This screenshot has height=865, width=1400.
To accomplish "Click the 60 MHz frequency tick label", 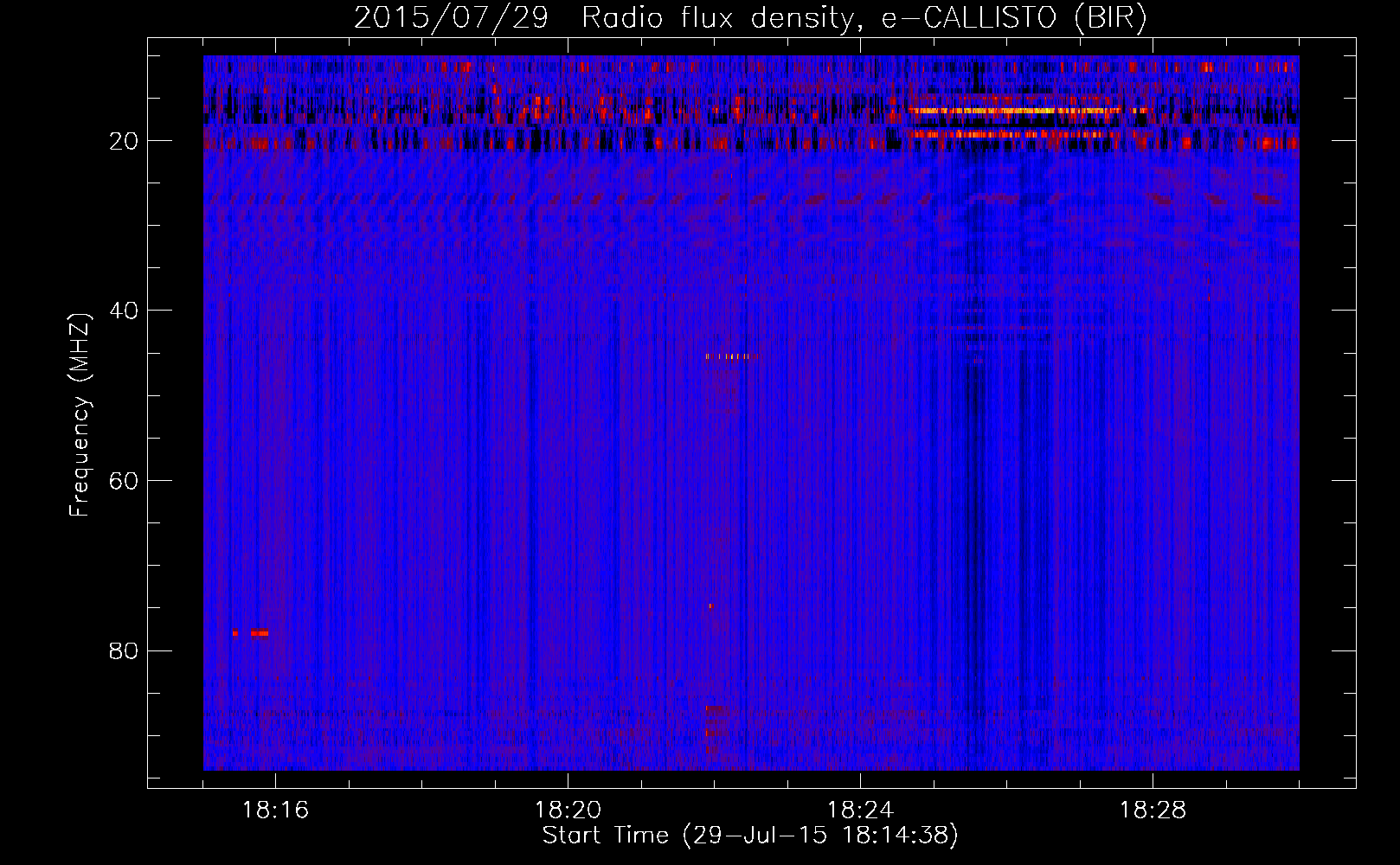I will [x=124, y=481].
